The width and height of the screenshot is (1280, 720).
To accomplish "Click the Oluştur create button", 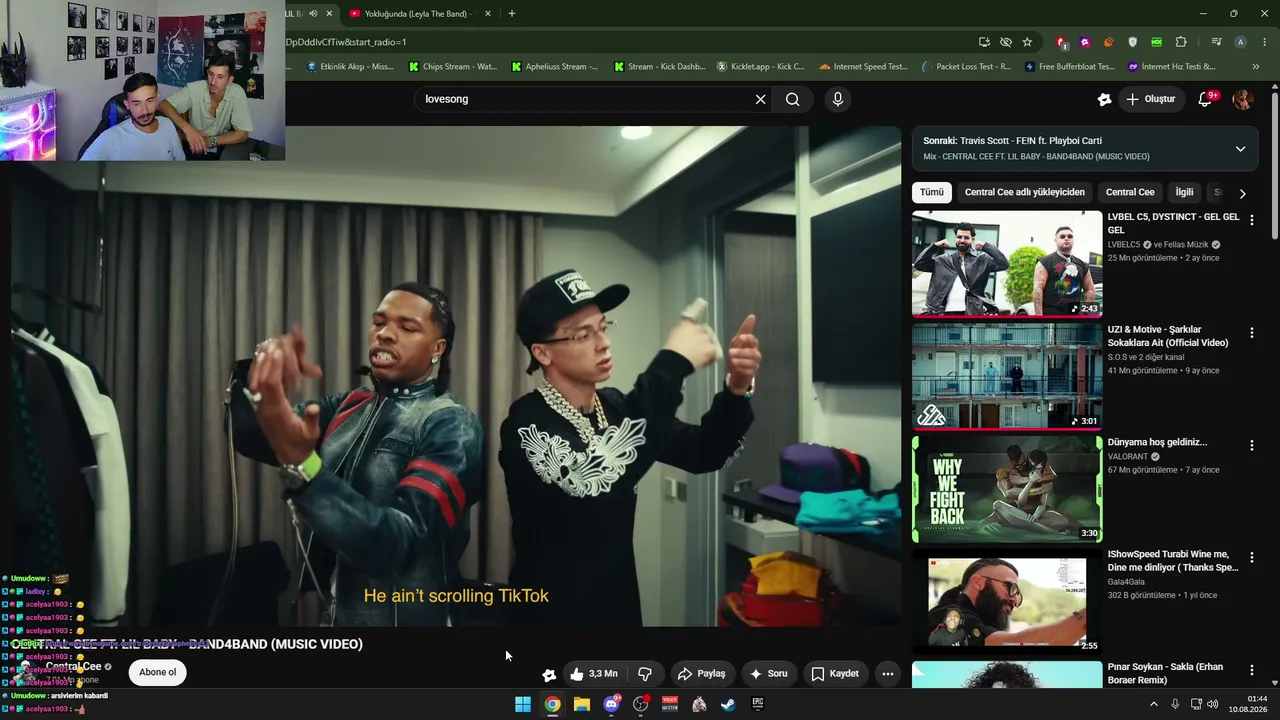I will (1150, 99).
